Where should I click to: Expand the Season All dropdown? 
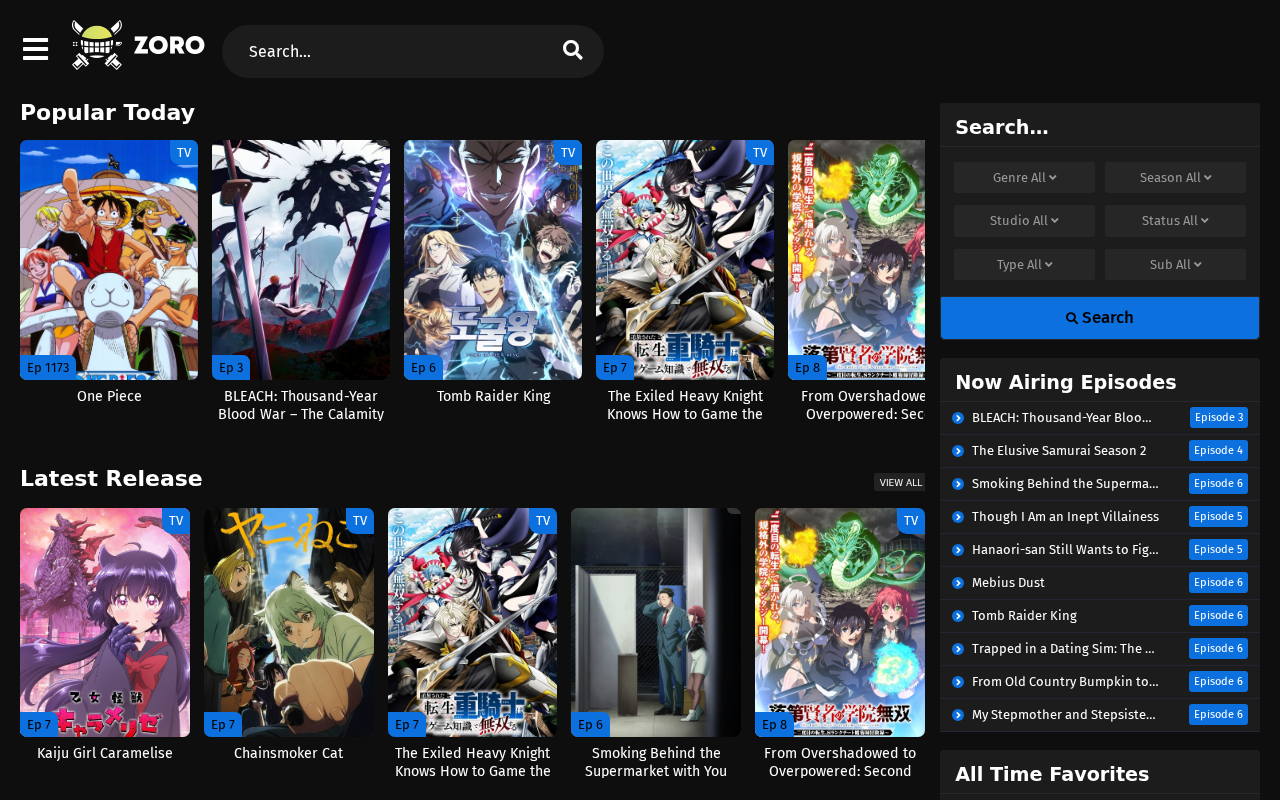(x=1175, y=178)
